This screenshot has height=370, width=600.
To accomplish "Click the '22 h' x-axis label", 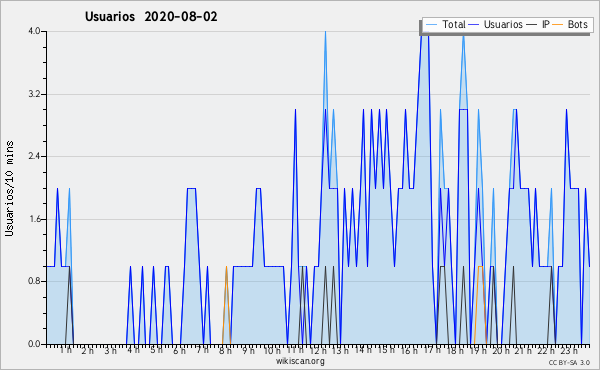I will [546, 350].
